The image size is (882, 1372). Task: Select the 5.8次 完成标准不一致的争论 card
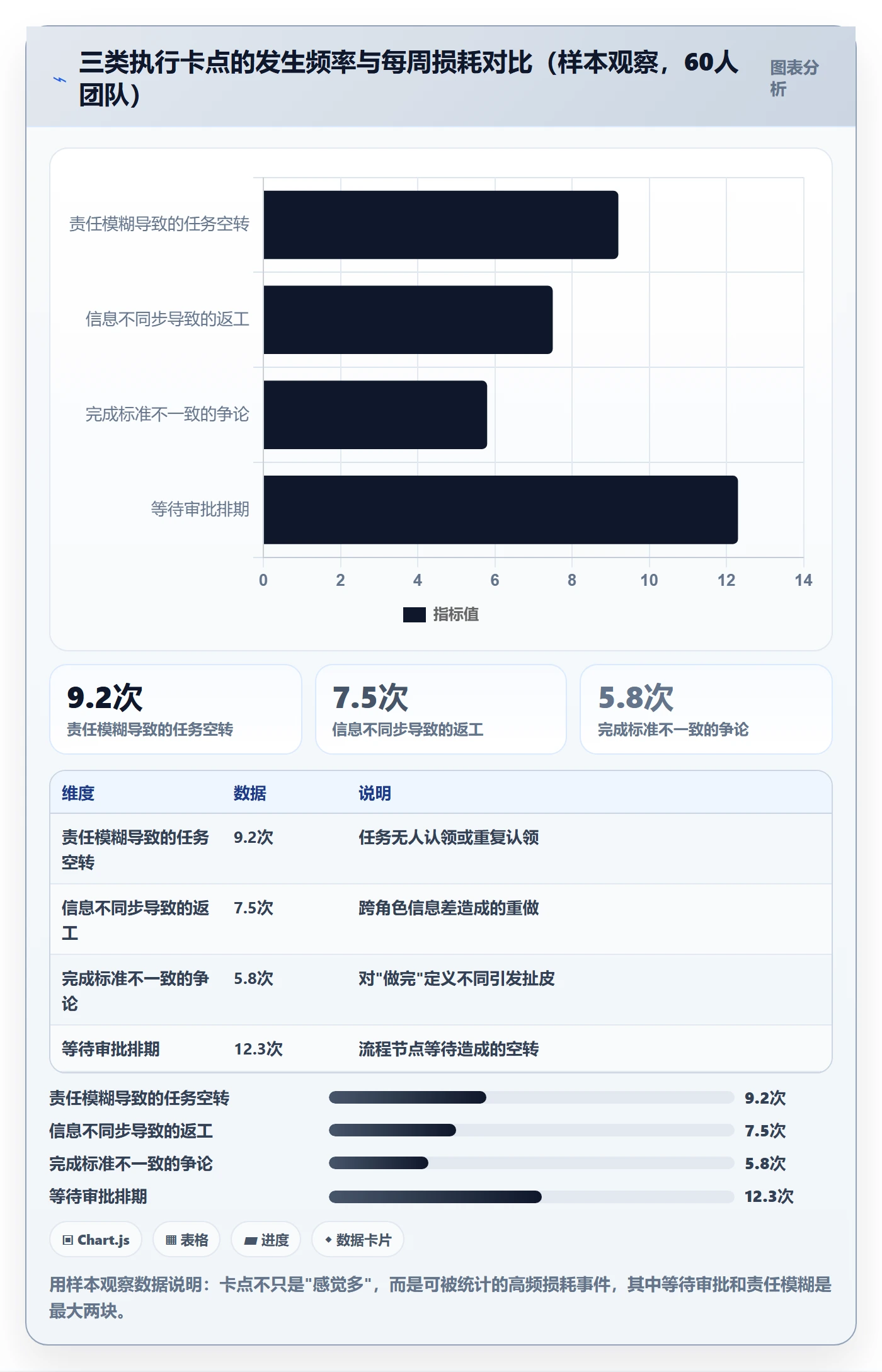tap(706, 709)
